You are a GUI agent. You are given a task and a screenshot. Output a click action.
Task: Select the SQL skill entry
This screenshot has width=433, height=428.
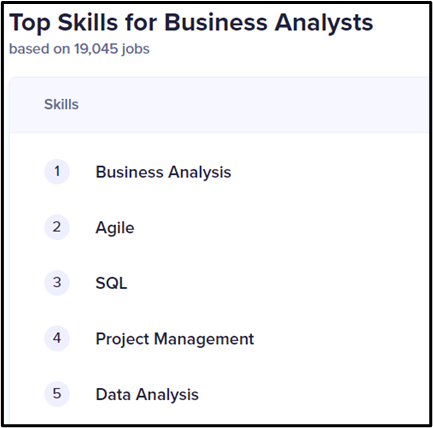(x=111, y=283)
